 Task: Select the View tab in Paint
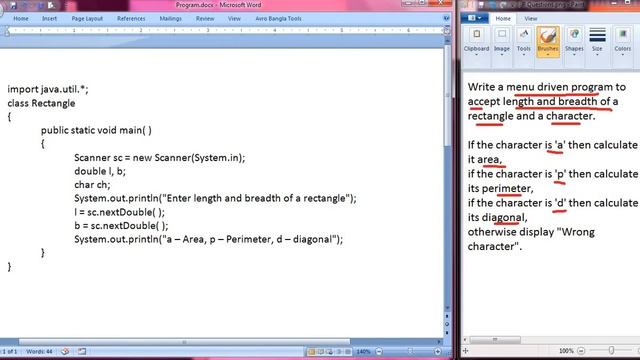click(531, 18)
